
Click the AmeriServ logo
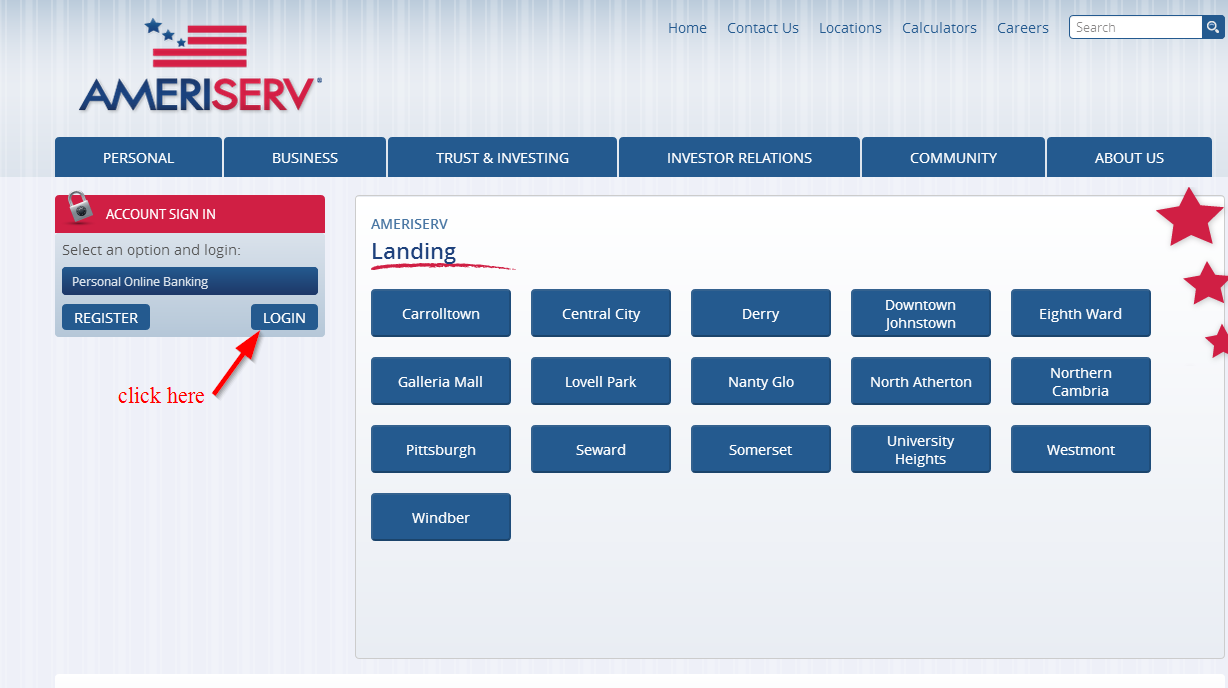point(201,65)
